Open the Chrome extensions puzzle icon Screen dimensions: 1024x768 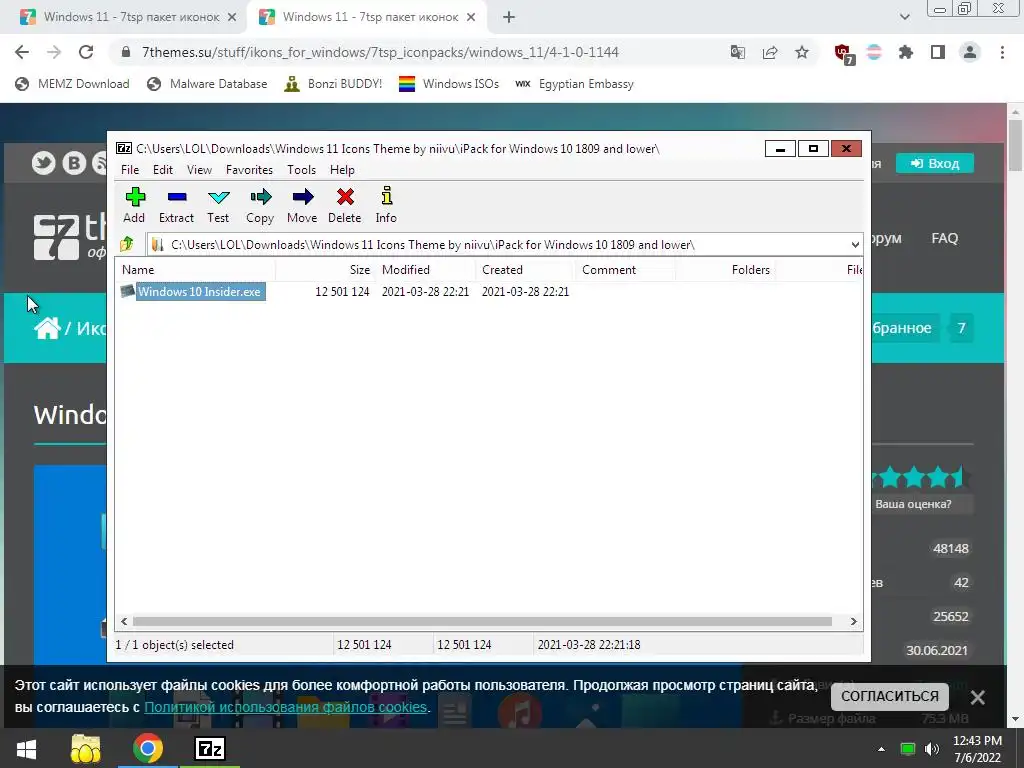(x=906, y=52)
